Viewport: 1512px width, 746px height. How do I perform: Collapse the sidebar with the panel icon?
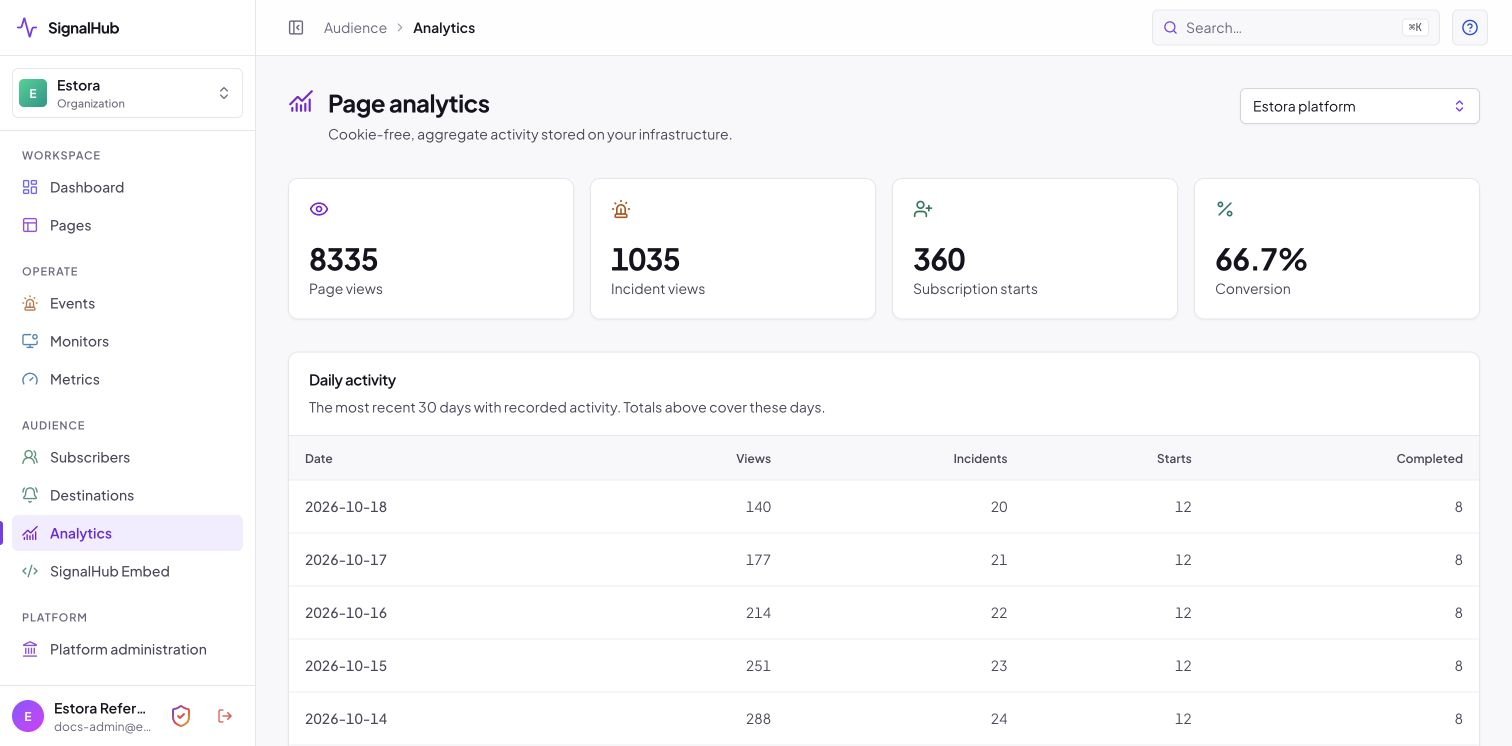296,28
